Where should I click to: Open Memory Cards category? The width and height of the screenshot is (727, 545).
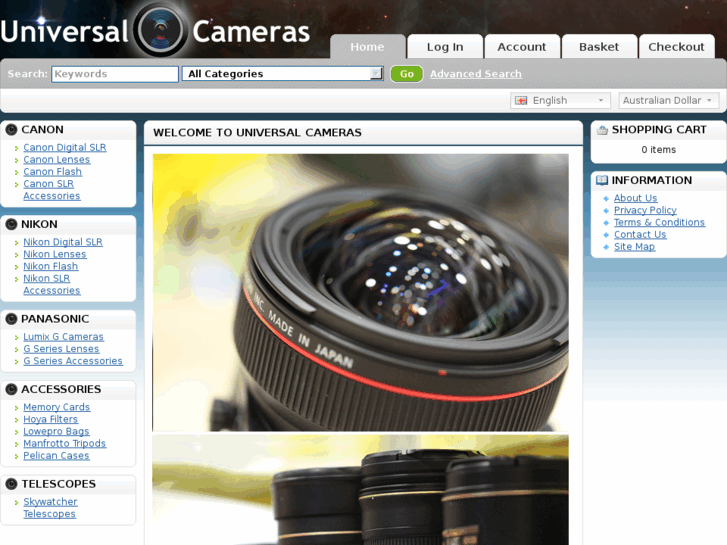coord(57,407)
